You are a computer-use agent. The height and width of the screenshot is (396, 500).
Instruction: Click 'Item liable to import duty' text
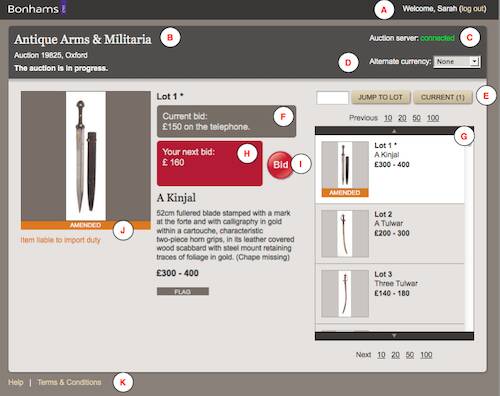pyautogui.click(x=60, y=240)
